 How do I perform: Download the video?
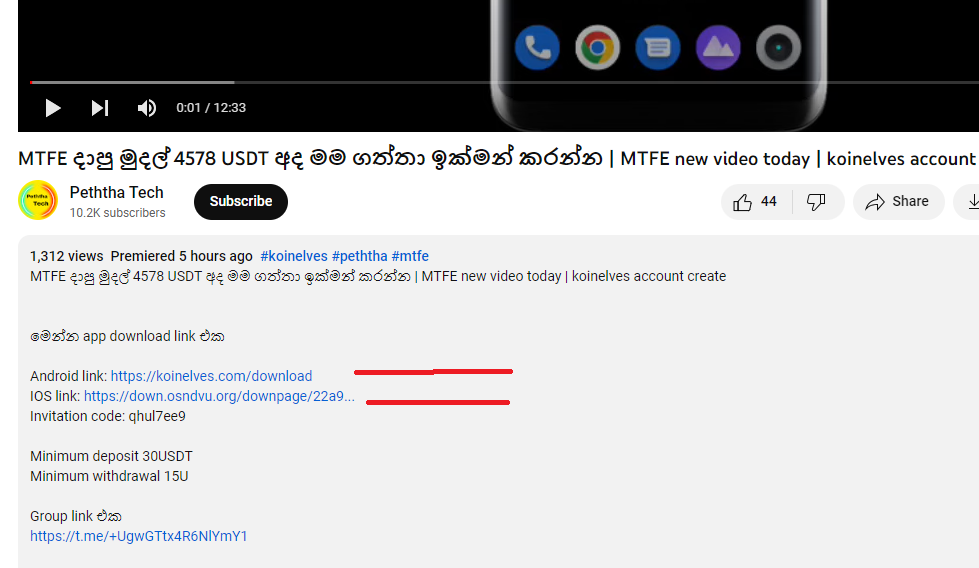[969, 202]
